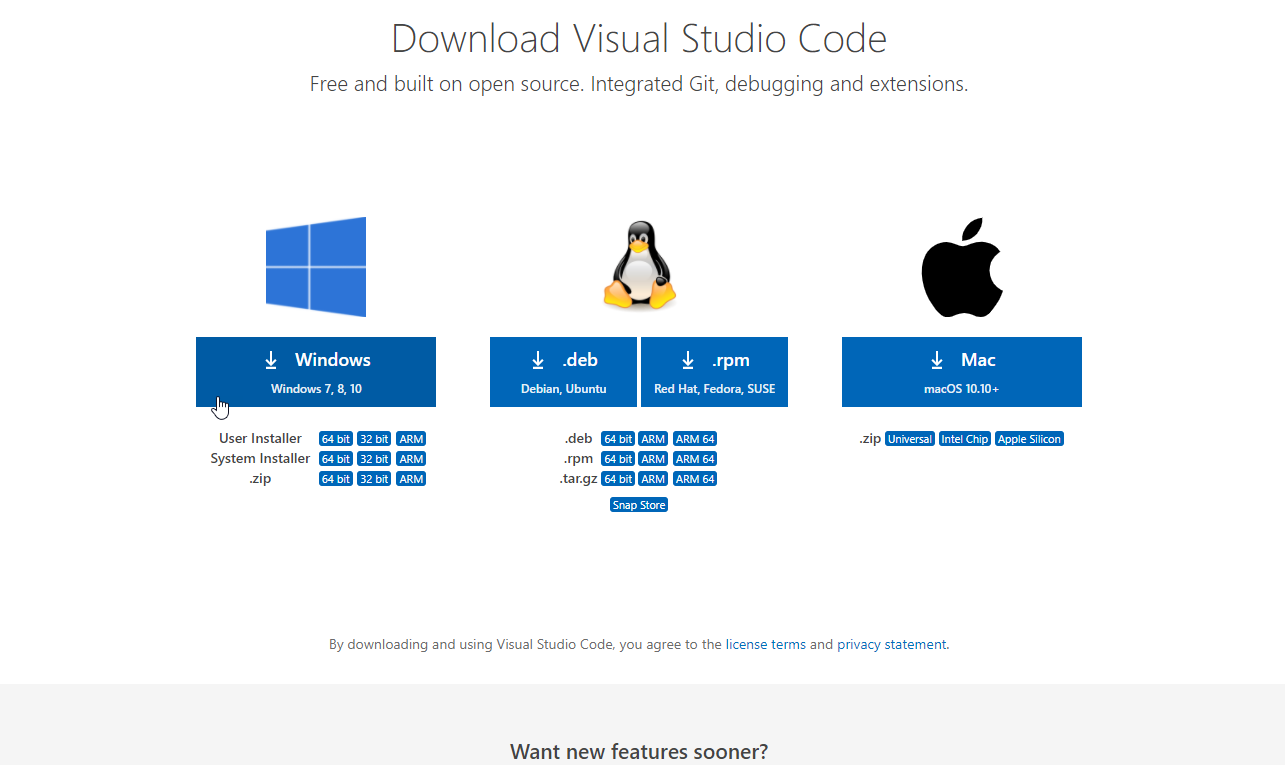Select Windows .zip ARM download
This screenshot has height=765, width=1285.
point(411,479)
